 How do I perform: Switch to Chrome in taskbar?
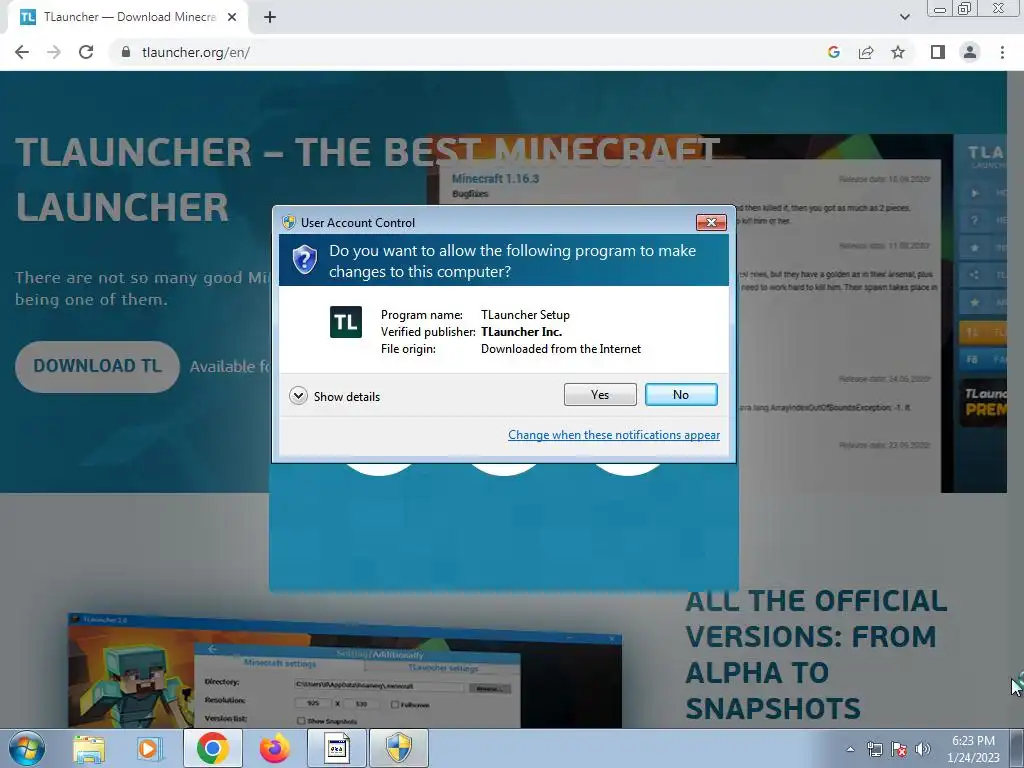(x=213, y=748)
